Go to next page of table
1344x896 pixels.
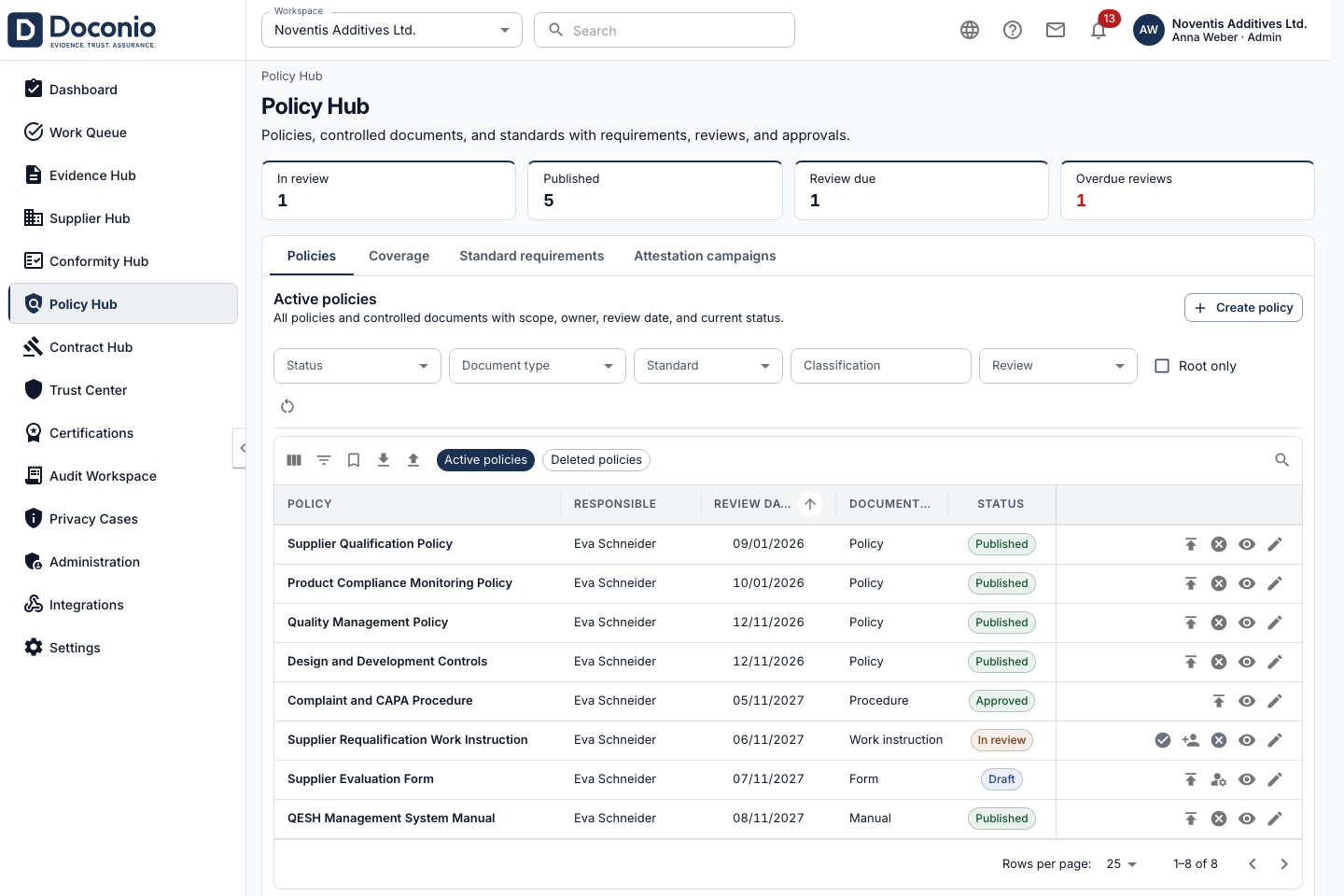coord(1284,864)
